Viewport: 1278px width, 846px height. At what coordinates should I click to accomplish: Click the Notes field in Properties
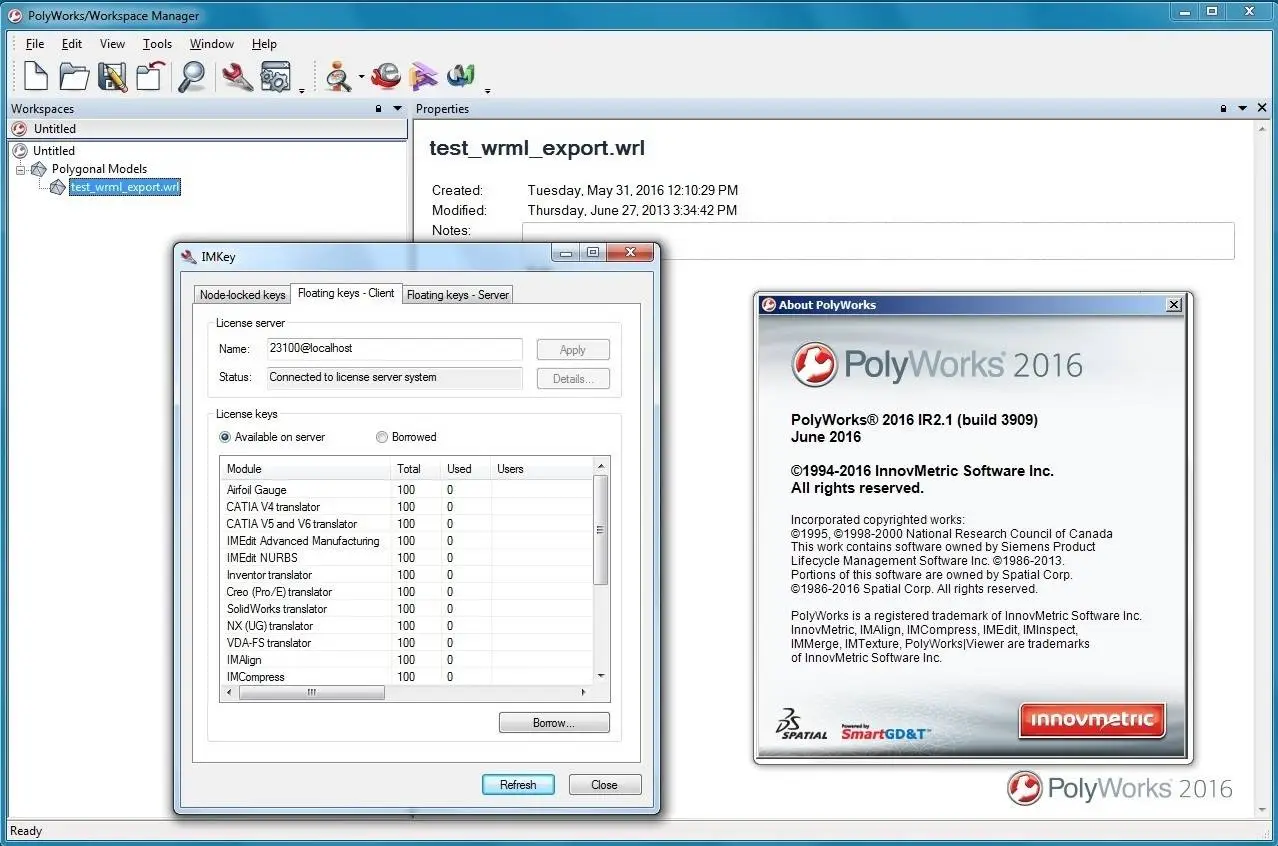pyautogui.click(x=878, y=241)
